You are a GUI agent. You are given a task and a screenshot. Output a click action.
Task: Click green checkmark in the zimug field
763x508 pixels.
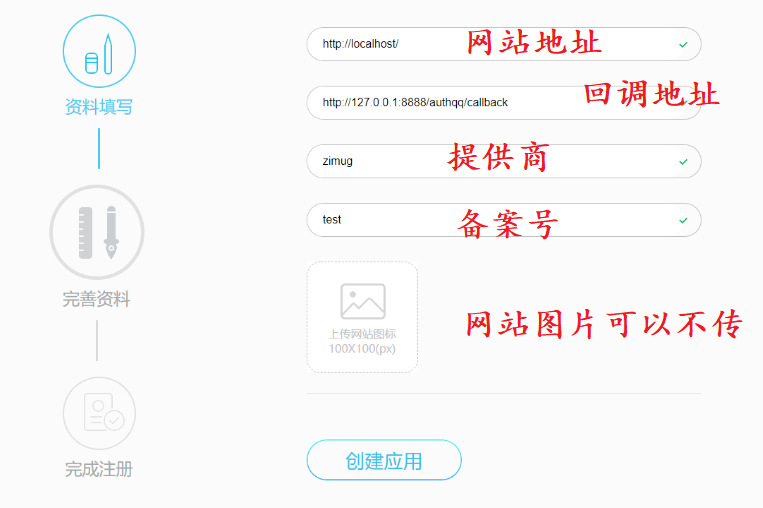pos(683,161)
